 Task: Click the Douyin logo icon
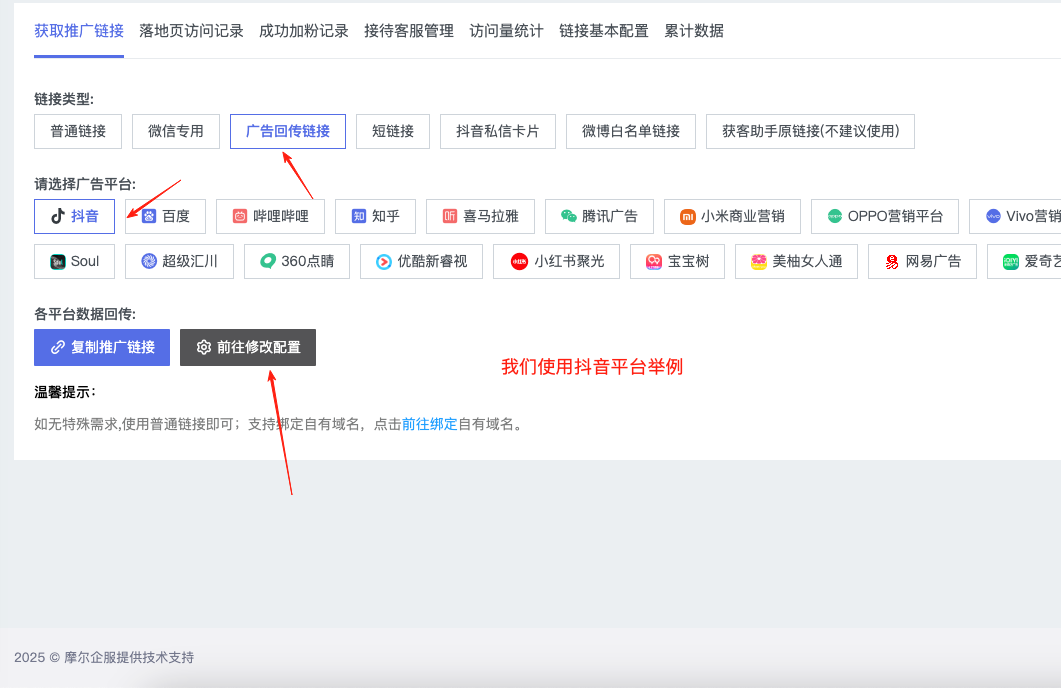click(x=58, y=216)
